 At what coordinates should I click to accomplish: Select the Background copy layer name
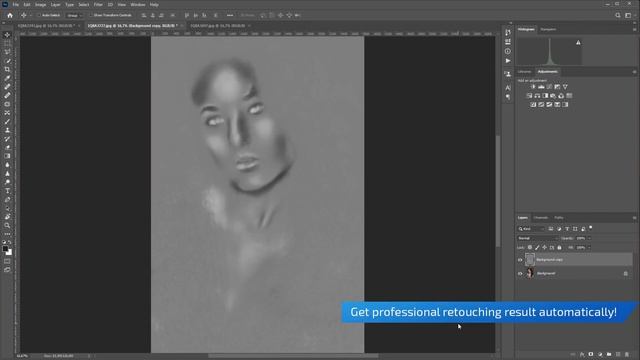point(549,260)
